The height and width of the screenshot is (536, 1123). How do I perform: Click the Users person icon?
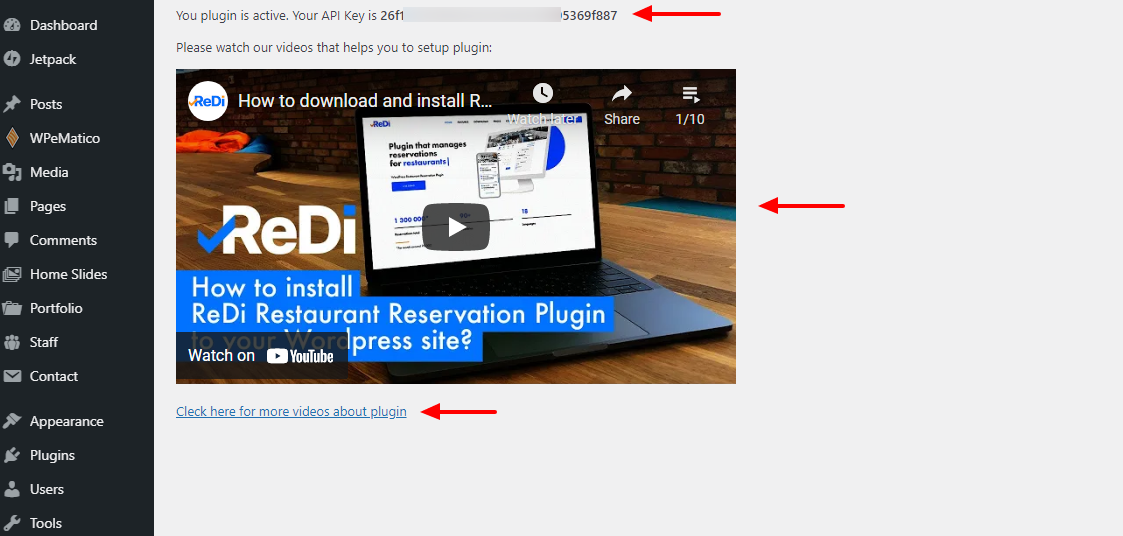[x=11, y=489]
